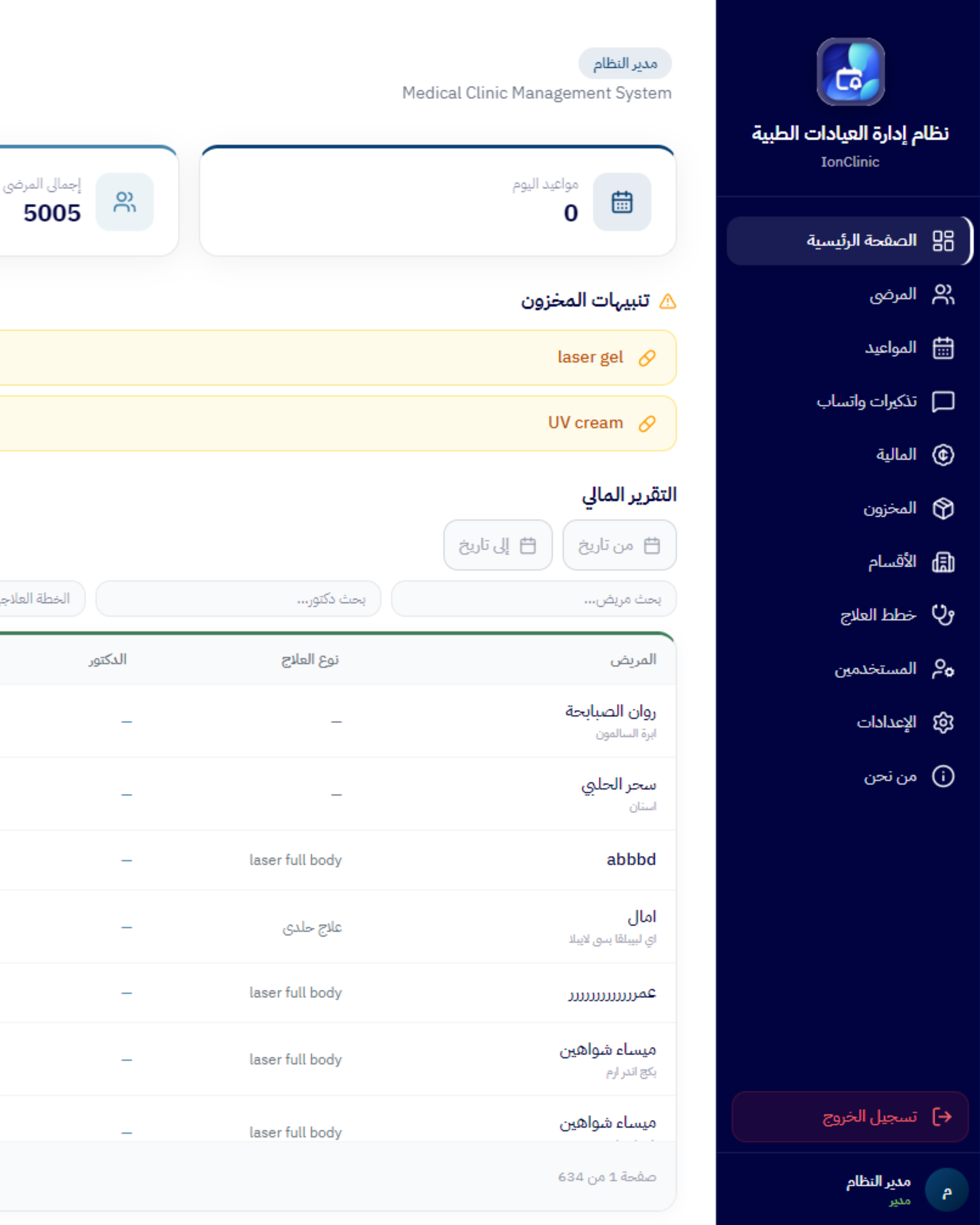
Task: Click the المواعيد calendar icon in sidebar
Action: (x=943, y=348)
